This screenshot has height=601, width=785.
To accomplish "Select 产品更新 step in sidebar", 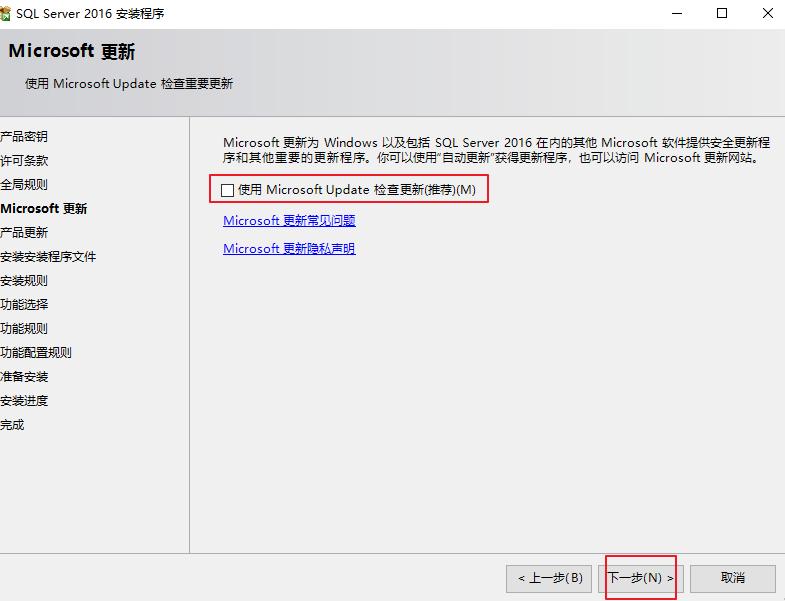I will click(x=24, y=232).
